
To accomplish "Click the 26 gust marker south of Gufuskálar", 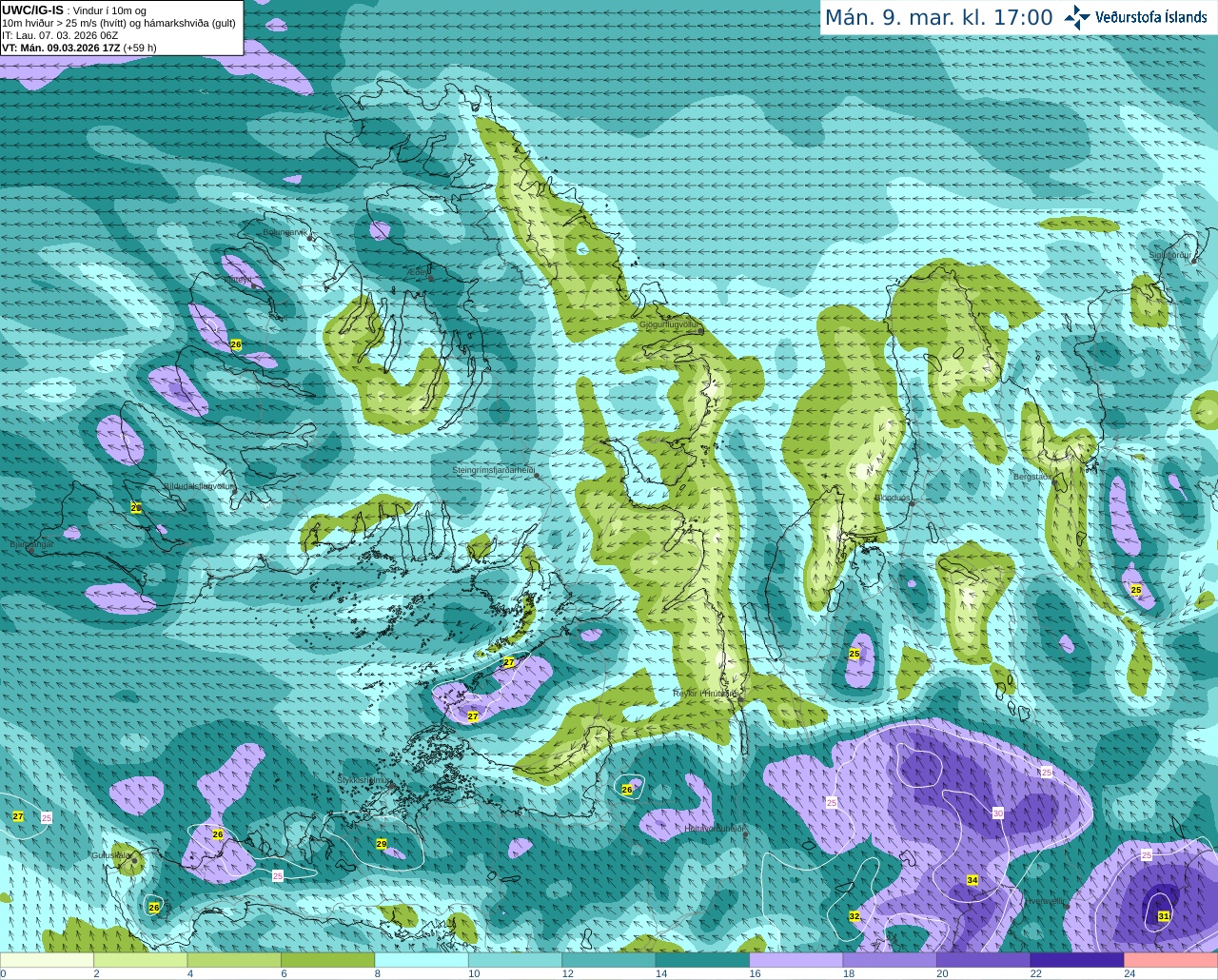I will [154, 908].
